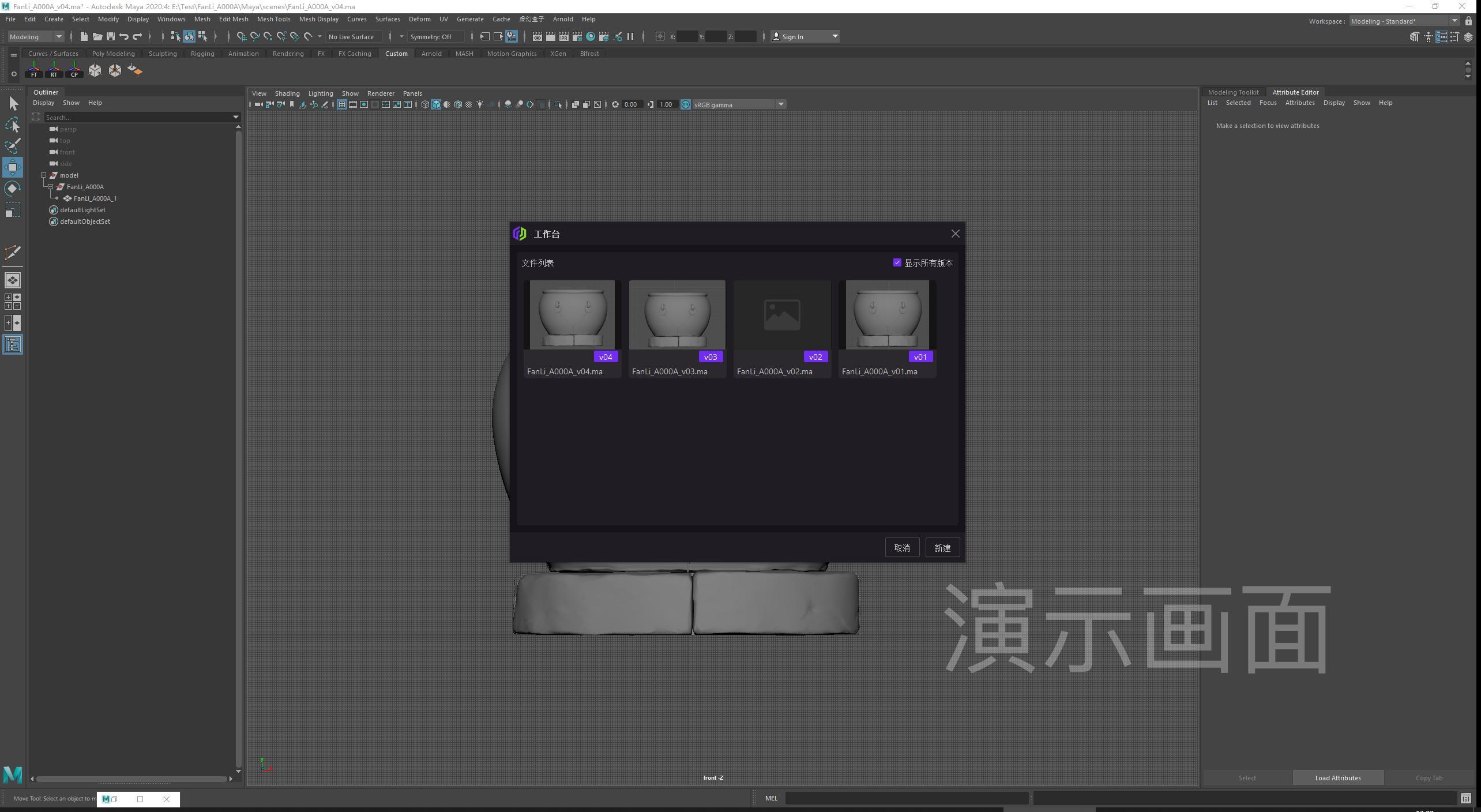This screenshot has height=812, width=1481.
Task: Click the Snap to grids icon
Action: [x=241, y=36]
